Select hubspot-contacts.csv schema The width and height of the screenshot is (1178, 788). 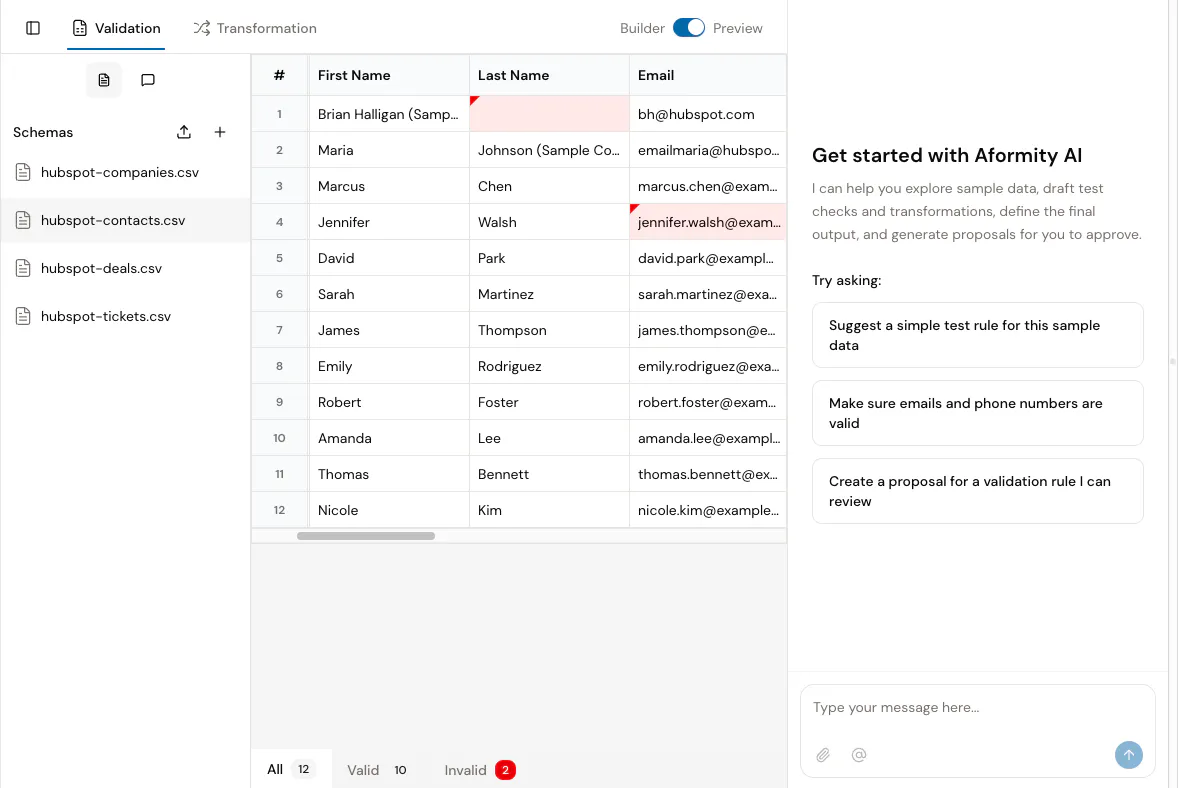tap(125, 220)
